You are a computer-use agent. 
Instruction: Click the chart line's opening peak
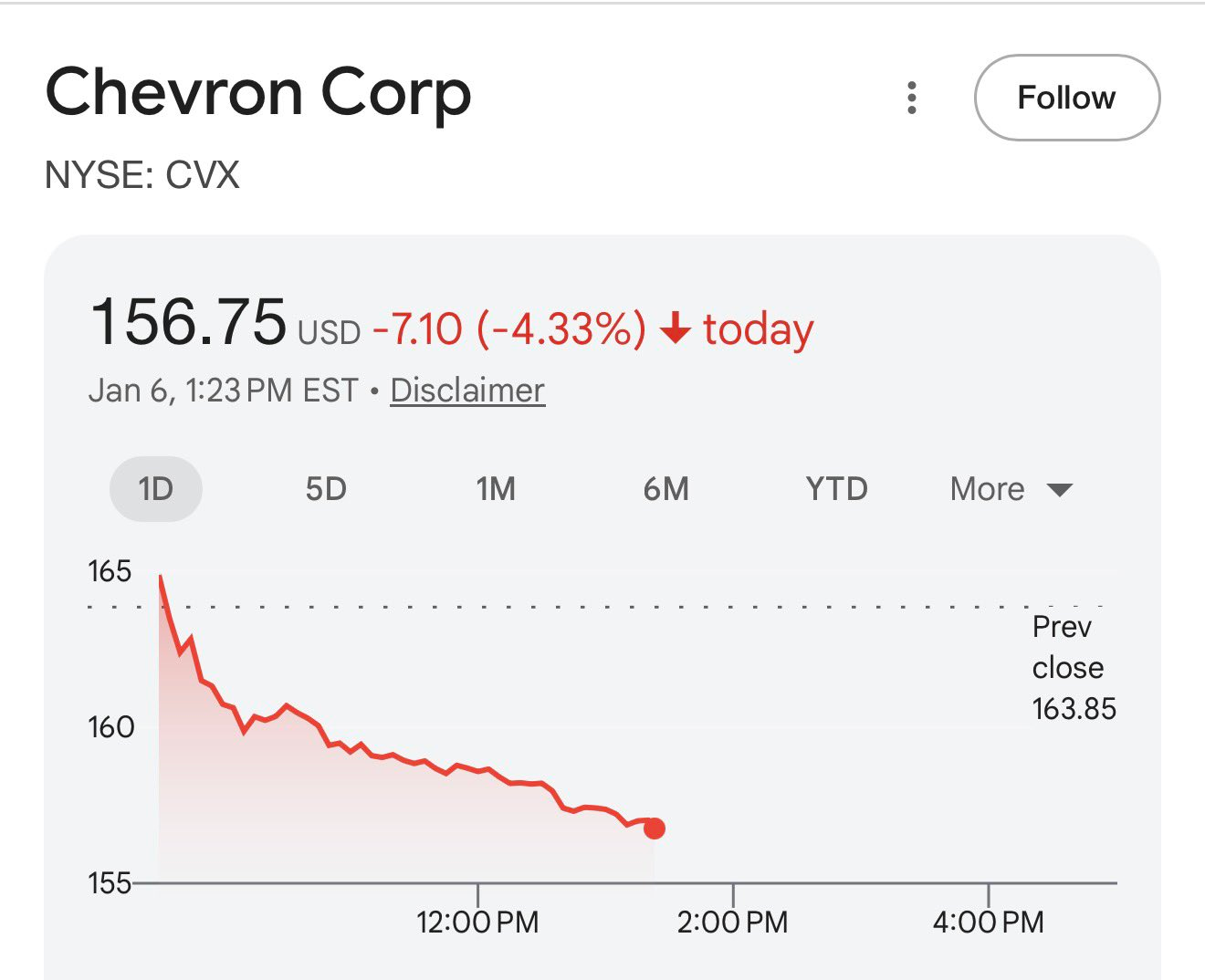(161, 578)
